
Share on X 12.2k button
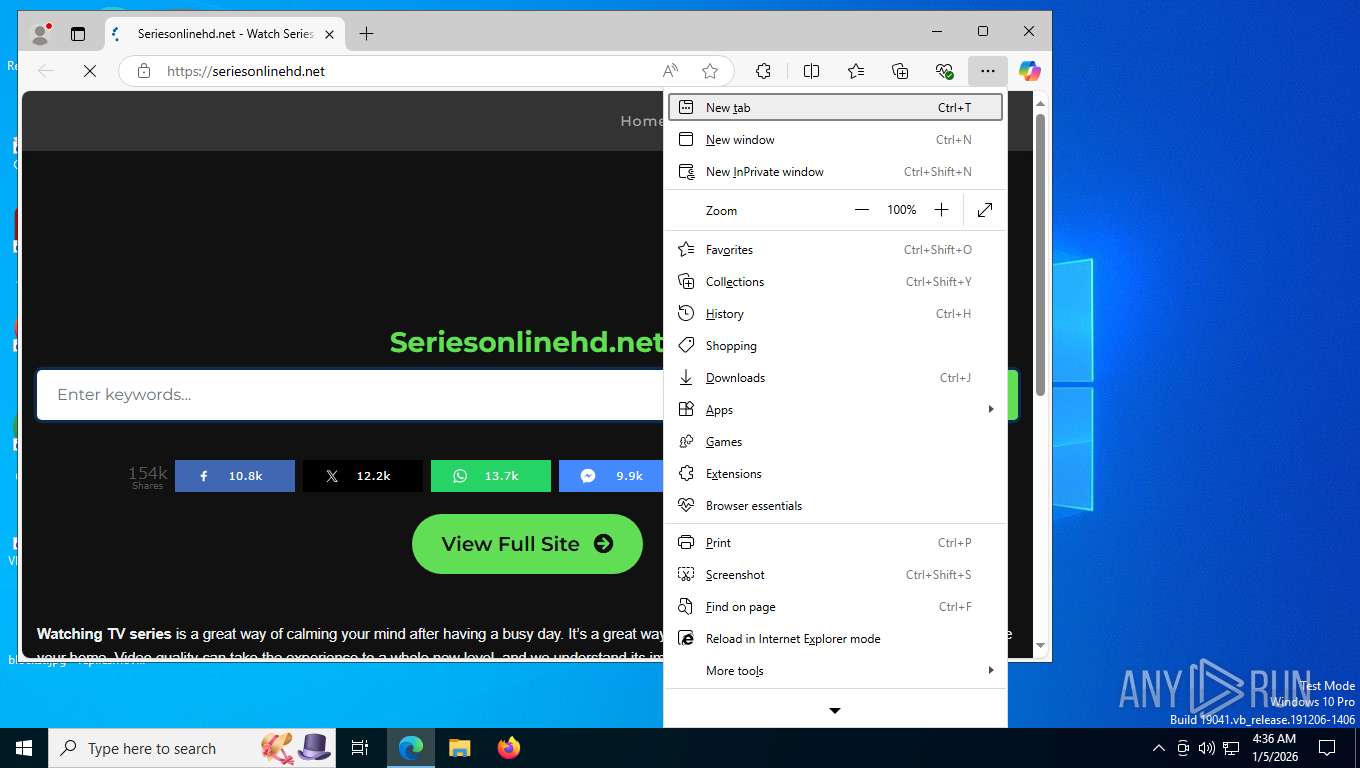(x=363, y=476)
